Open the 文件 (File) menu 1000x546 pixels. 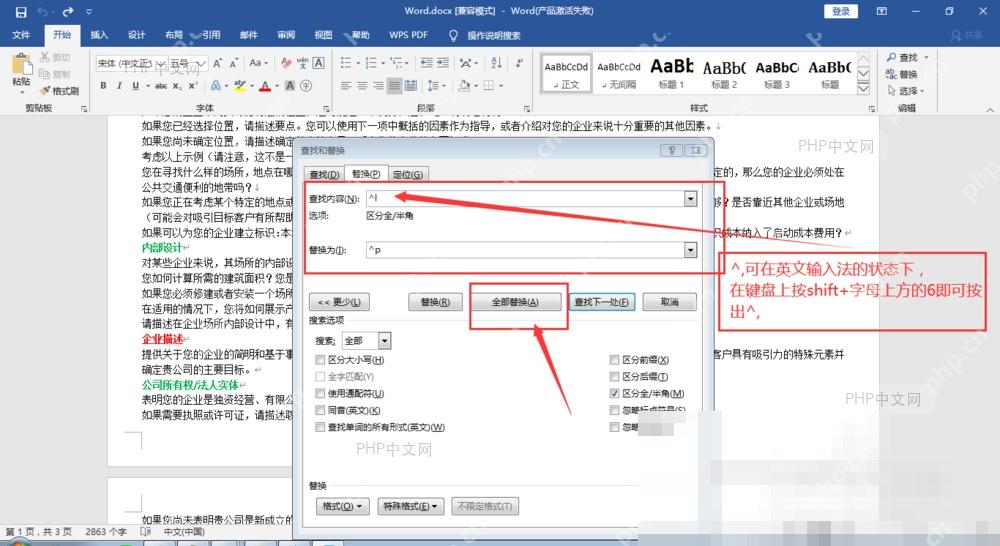[21, 35]
